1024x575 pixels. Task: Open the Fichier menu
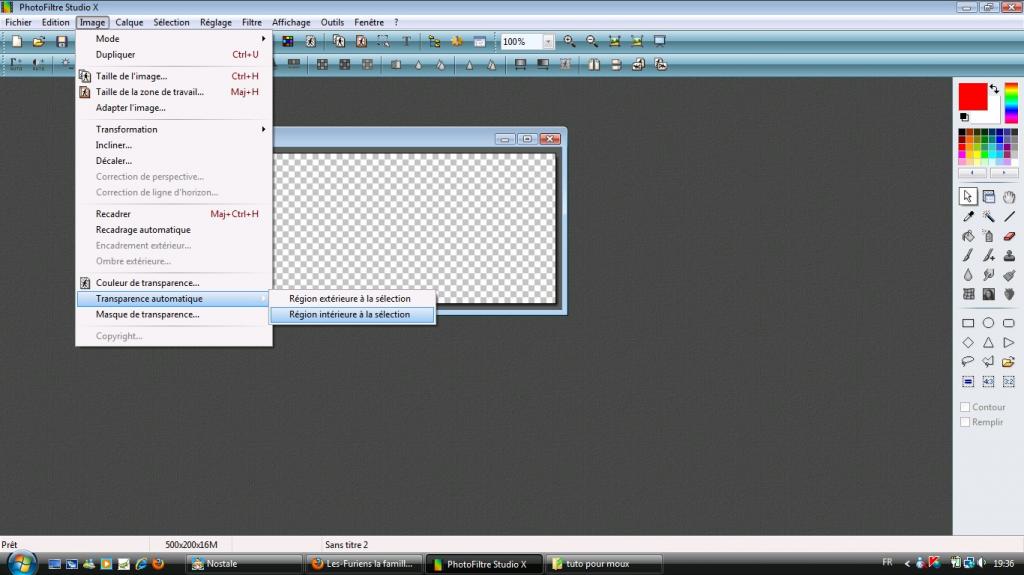(x=18, y=22)
